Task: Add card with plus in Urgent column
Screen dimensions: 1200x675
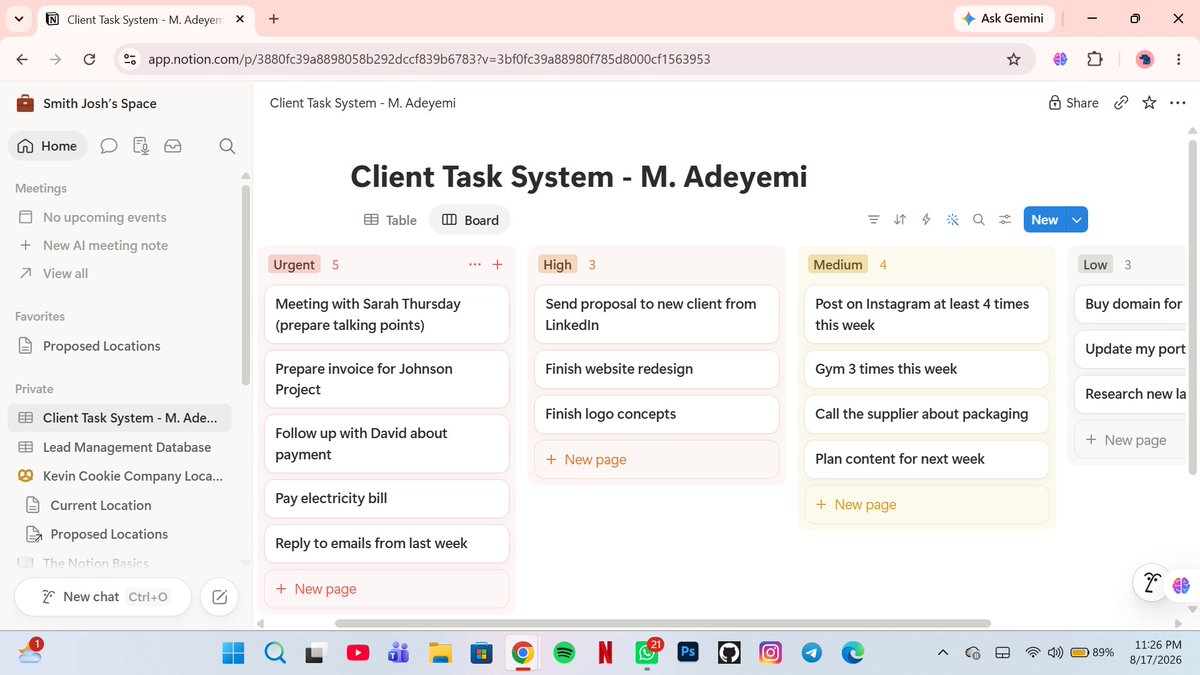Action: coord(497,265)
